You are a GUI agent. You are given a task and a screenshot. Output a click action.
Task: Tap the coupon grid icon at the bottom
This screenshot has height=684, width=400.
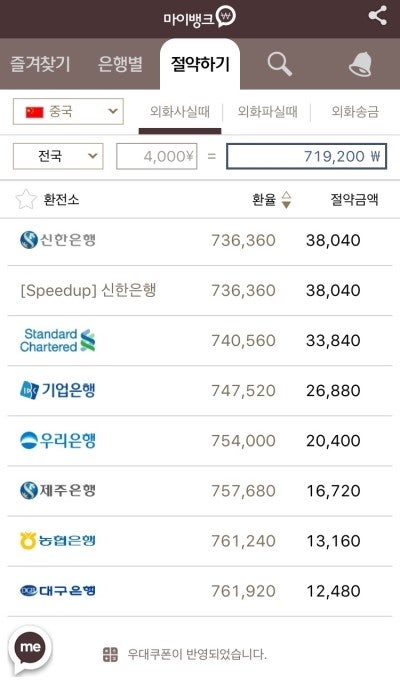click(110, 654)
